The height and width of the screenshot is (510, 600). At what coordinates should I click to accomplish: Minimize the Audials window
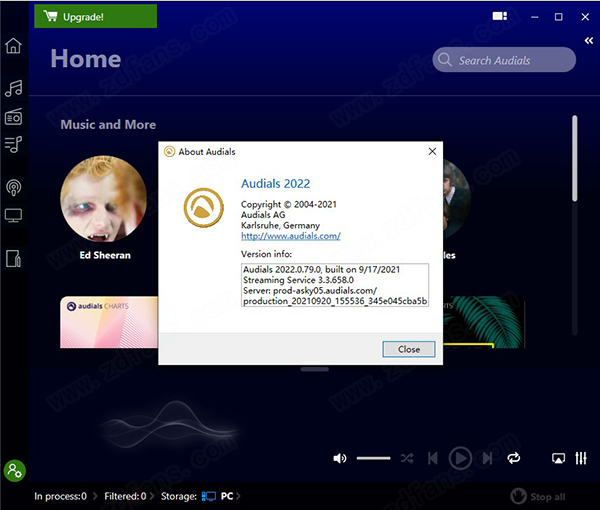tap(535, 17)
